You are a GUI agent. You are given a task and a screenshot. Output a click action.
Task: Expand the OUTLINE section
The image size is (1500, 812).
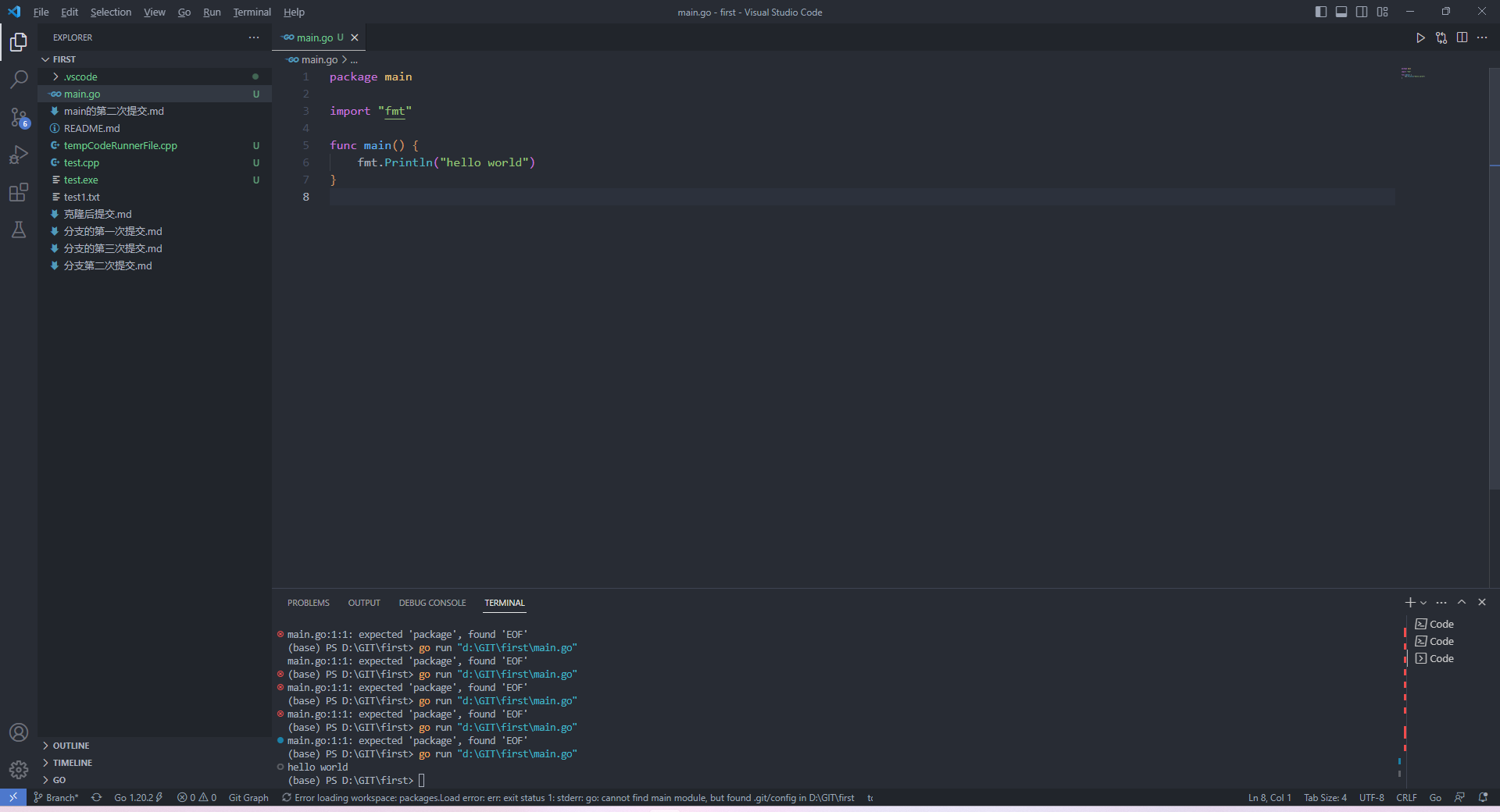pyautogui.click(x=71, y=746)
